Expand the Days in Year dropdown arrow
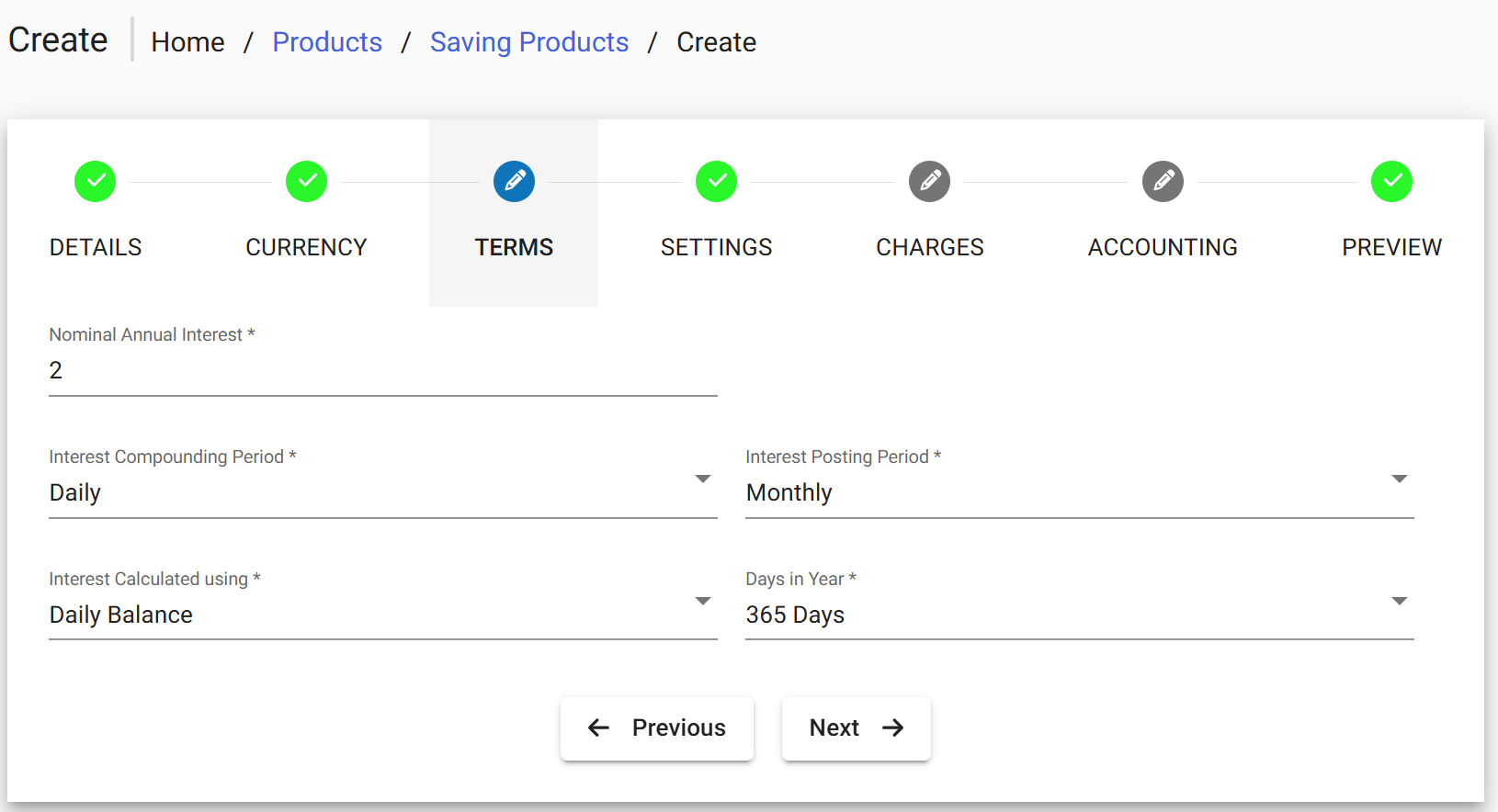 coord(1400,601)
